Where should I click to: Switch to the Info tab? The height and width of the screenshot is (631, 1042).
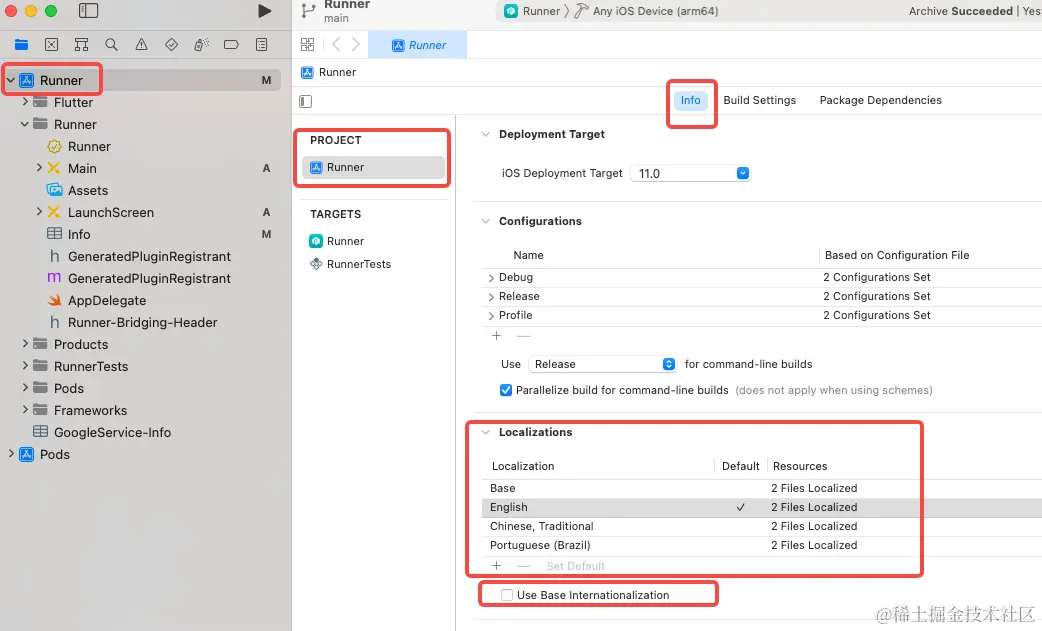[x=690, y=100]
